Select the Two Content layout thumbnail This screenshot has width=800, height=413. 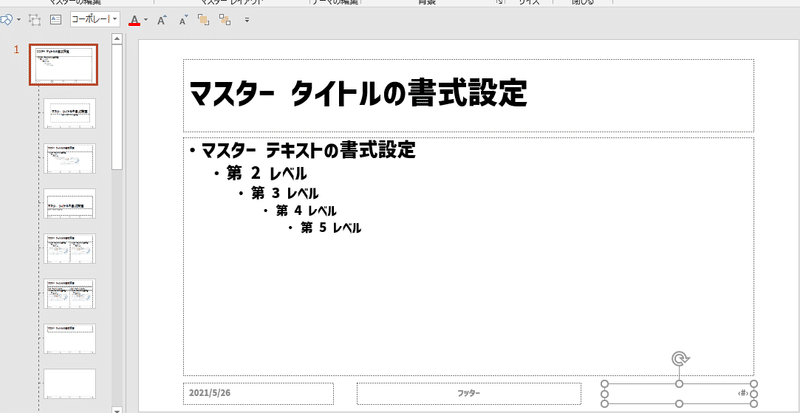tap(69, 248)
